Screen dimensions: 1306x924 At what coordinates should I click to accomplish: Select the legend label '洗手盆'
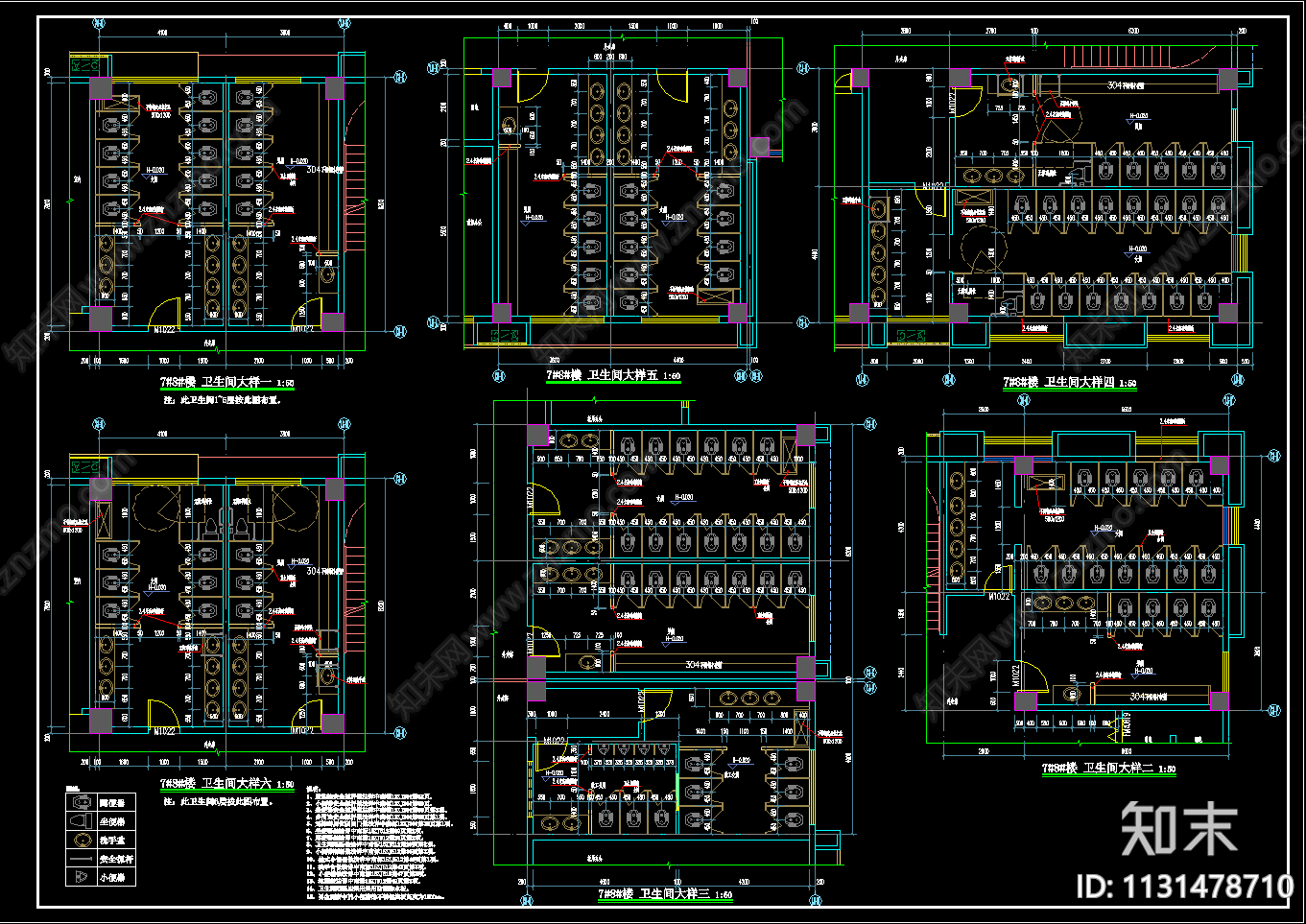pyautogui.click(x=111, y=840)
